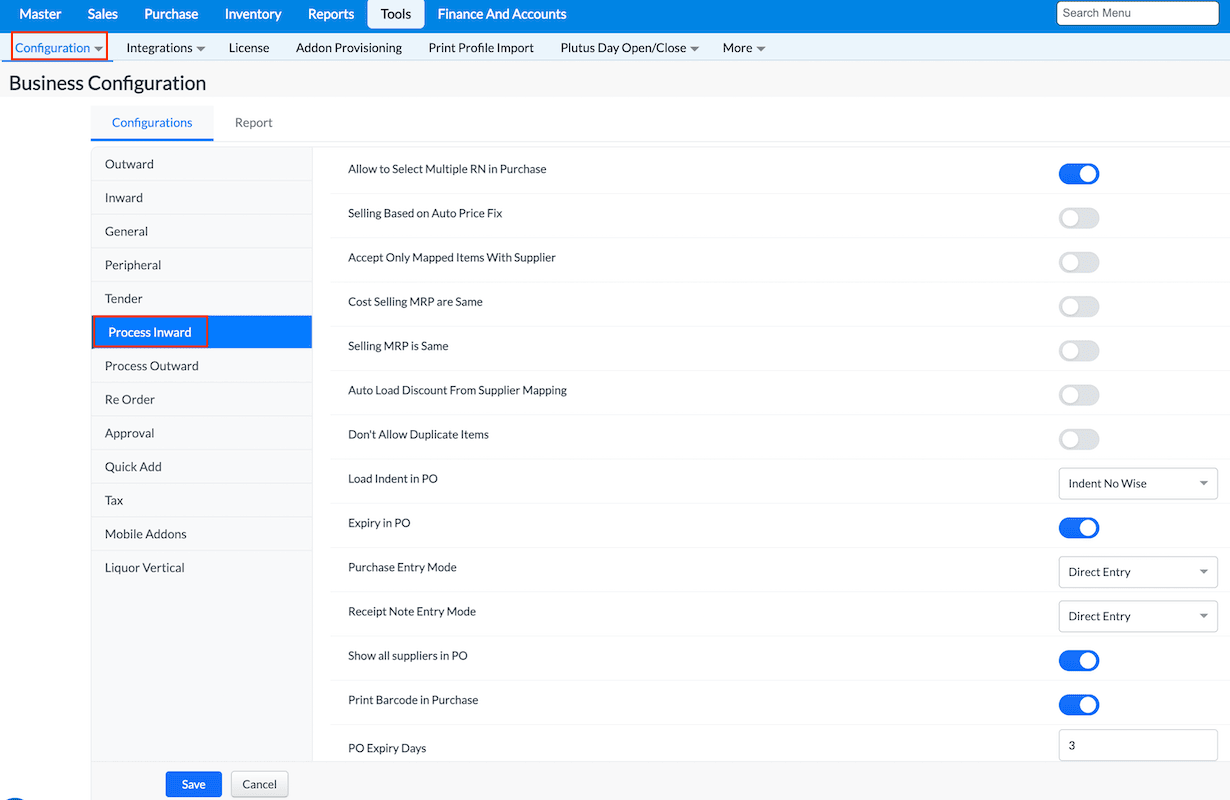Select the Process Inward category
This screenshot has width=1230, height=800.
[201, 332]
